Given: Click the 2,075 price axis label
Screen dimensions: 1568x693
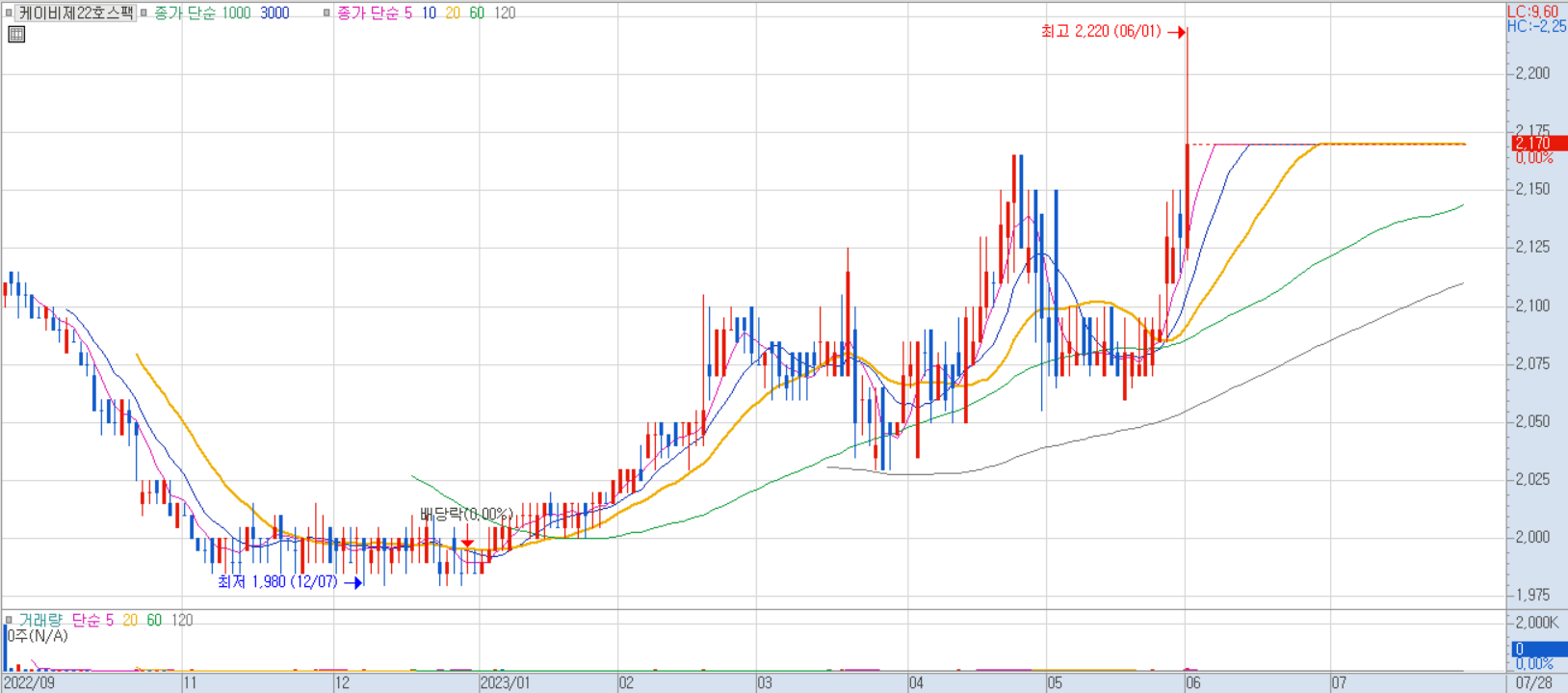Looking at the screenshot, I should point(1532,363).
